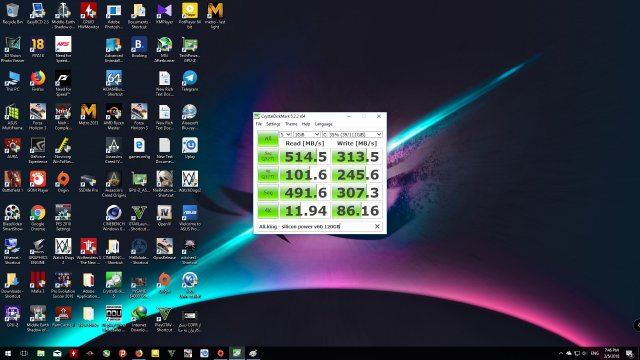
Task: Click the taskbar clock and date
Action: tap(611, 353)
